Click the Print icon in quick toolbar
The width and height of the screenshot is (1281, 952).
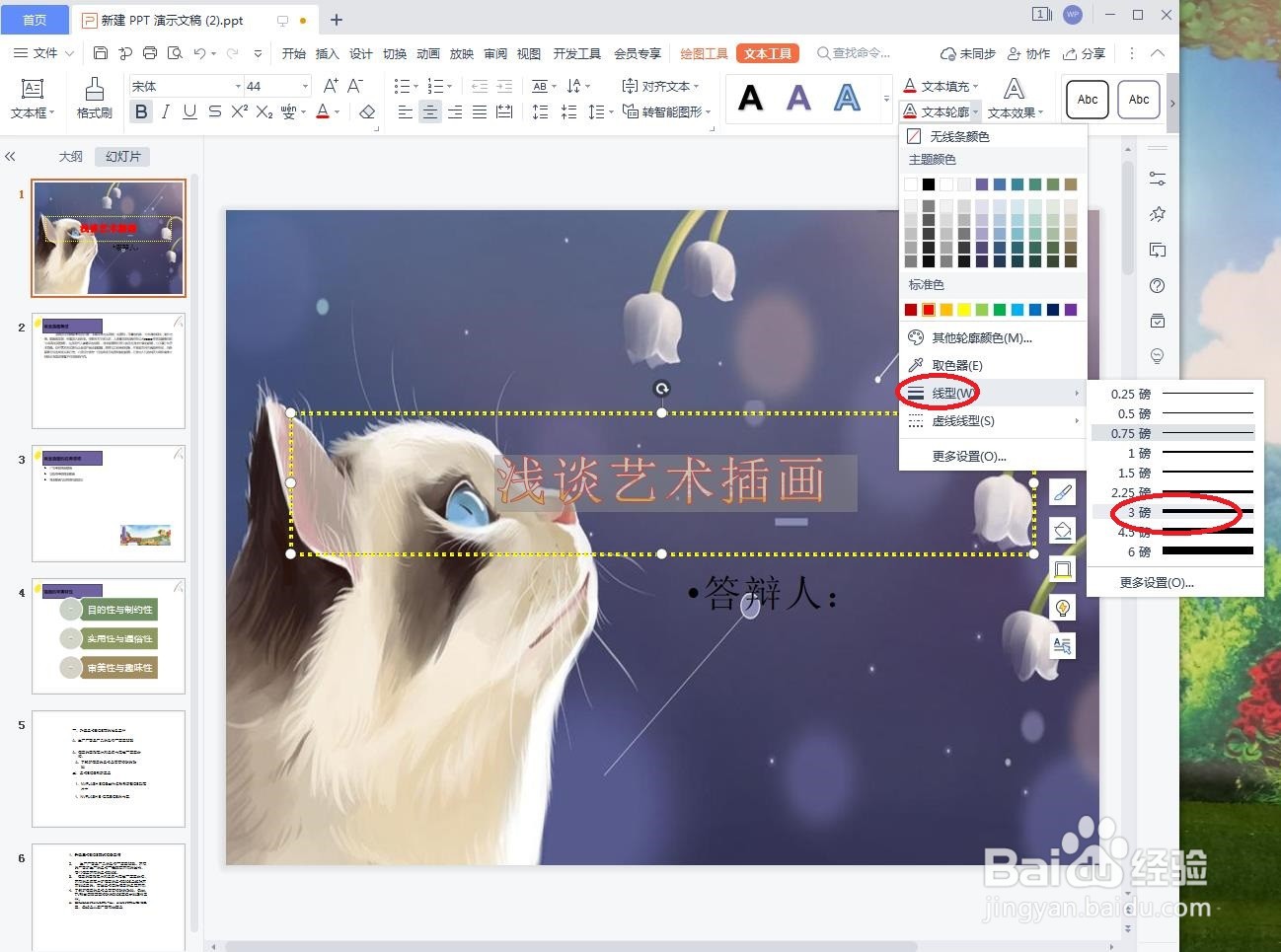click(150, 53)
